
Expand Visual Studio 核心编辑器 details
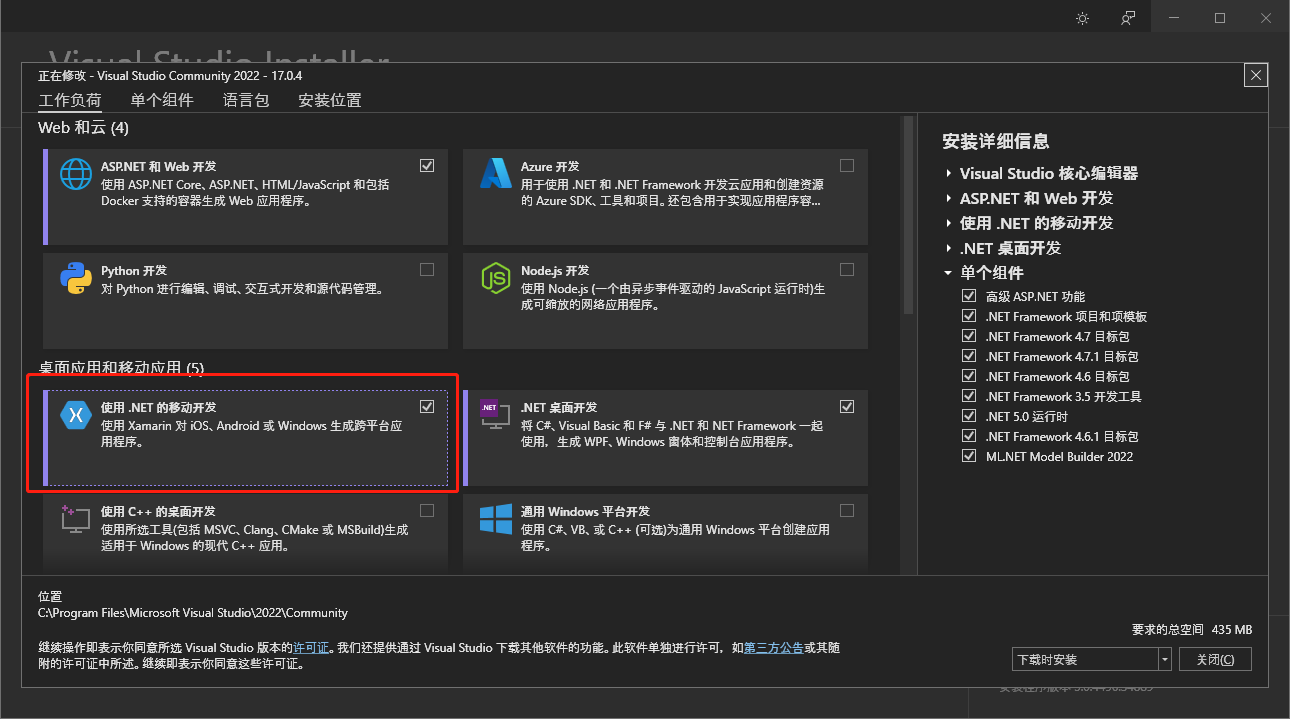point(948,173)
